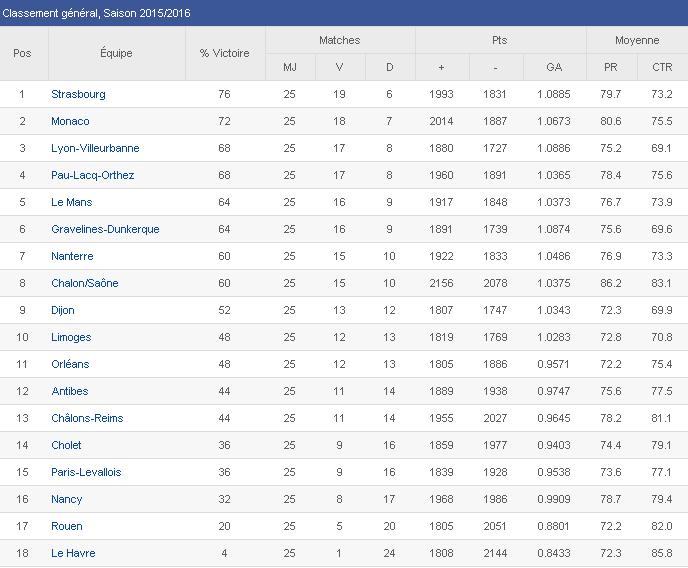Select the Nancy team link
688x568 pixels.
pos(67,499)
